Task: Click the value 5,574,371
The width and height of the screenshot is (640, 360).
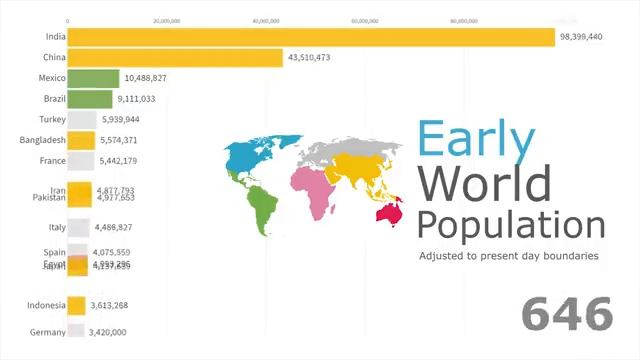Action: [119, 140]
